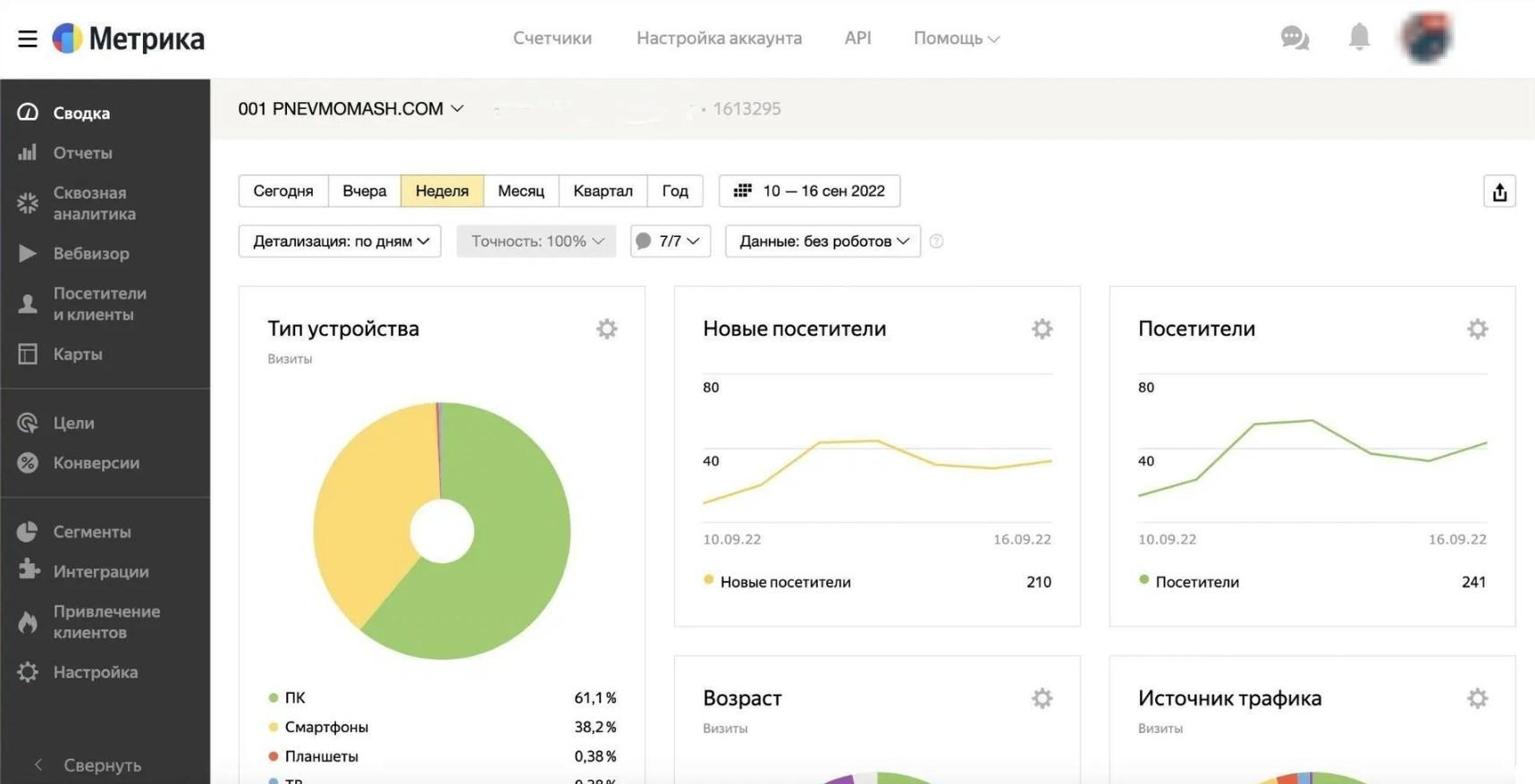The width and height of the screenshot is (1535, 784).
Task: Open the Детализация: по дням dropdown
Action: (x=340, y=241)
